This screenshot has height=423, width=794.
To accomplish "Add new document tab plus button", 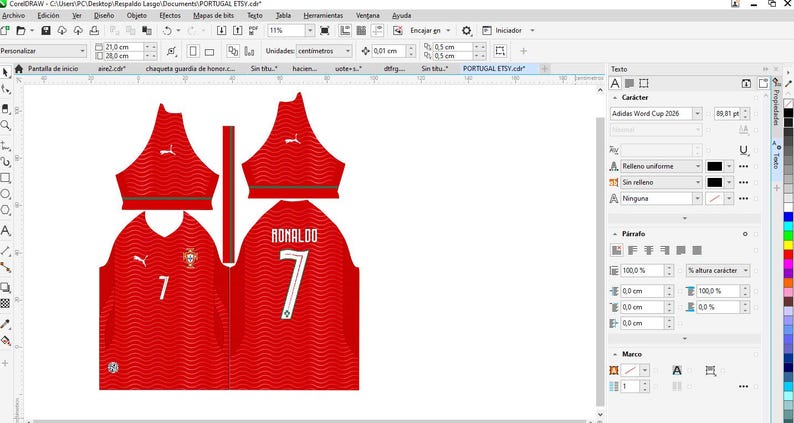I will point(544,68).
